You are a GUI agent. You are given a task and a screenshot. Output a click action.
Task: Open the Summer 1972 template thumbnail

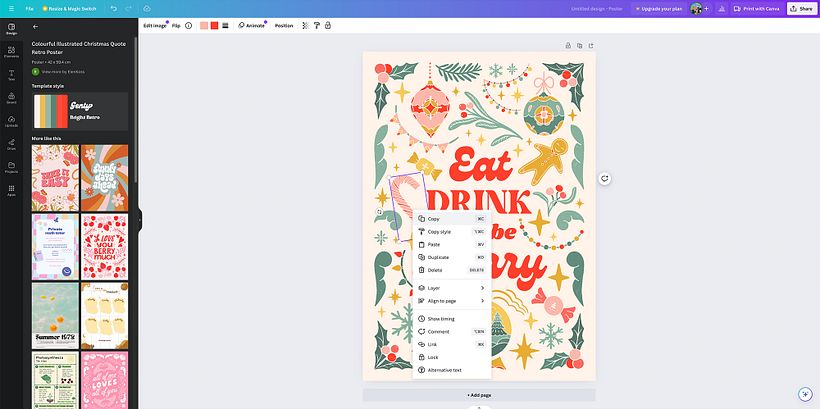[55, 316]
